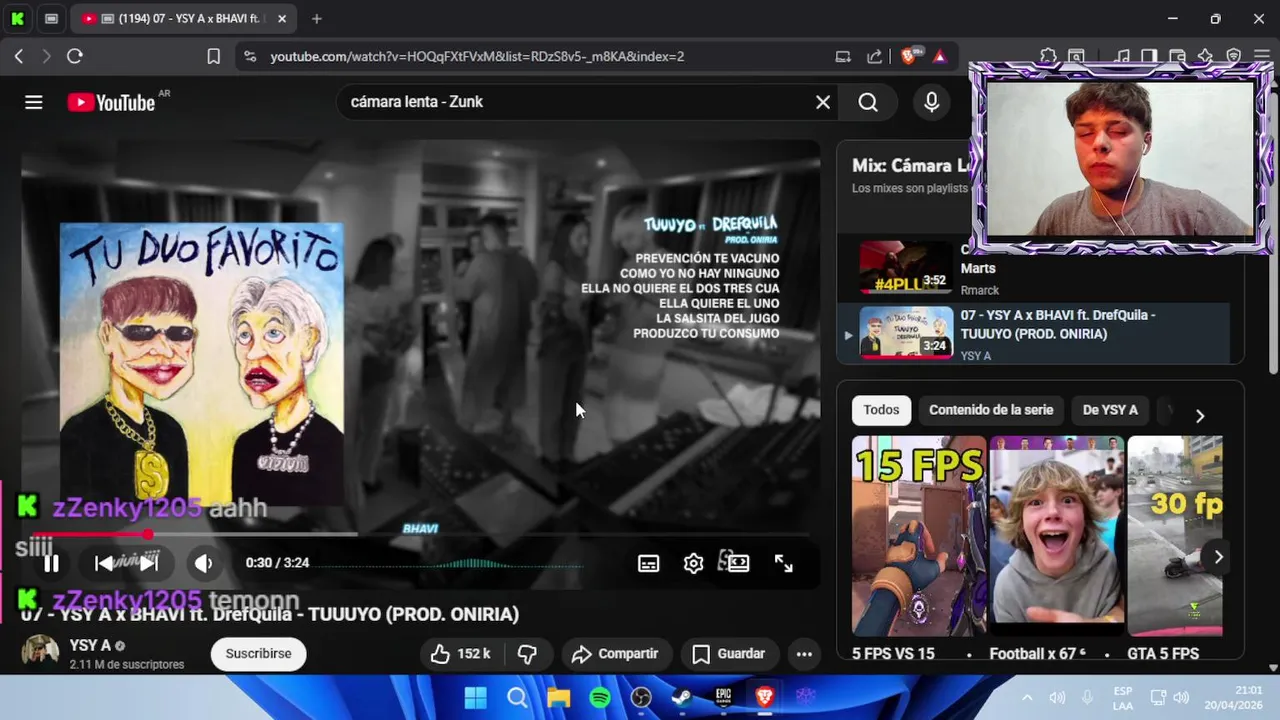Open 15 FPS short thumbnail
1280x720 pixels.
919,535
